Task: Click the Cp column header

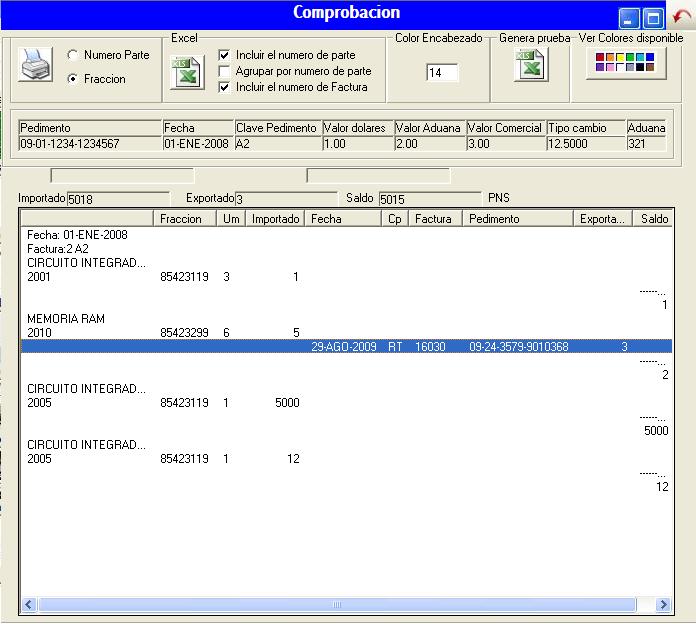Action: pos(395,218)
